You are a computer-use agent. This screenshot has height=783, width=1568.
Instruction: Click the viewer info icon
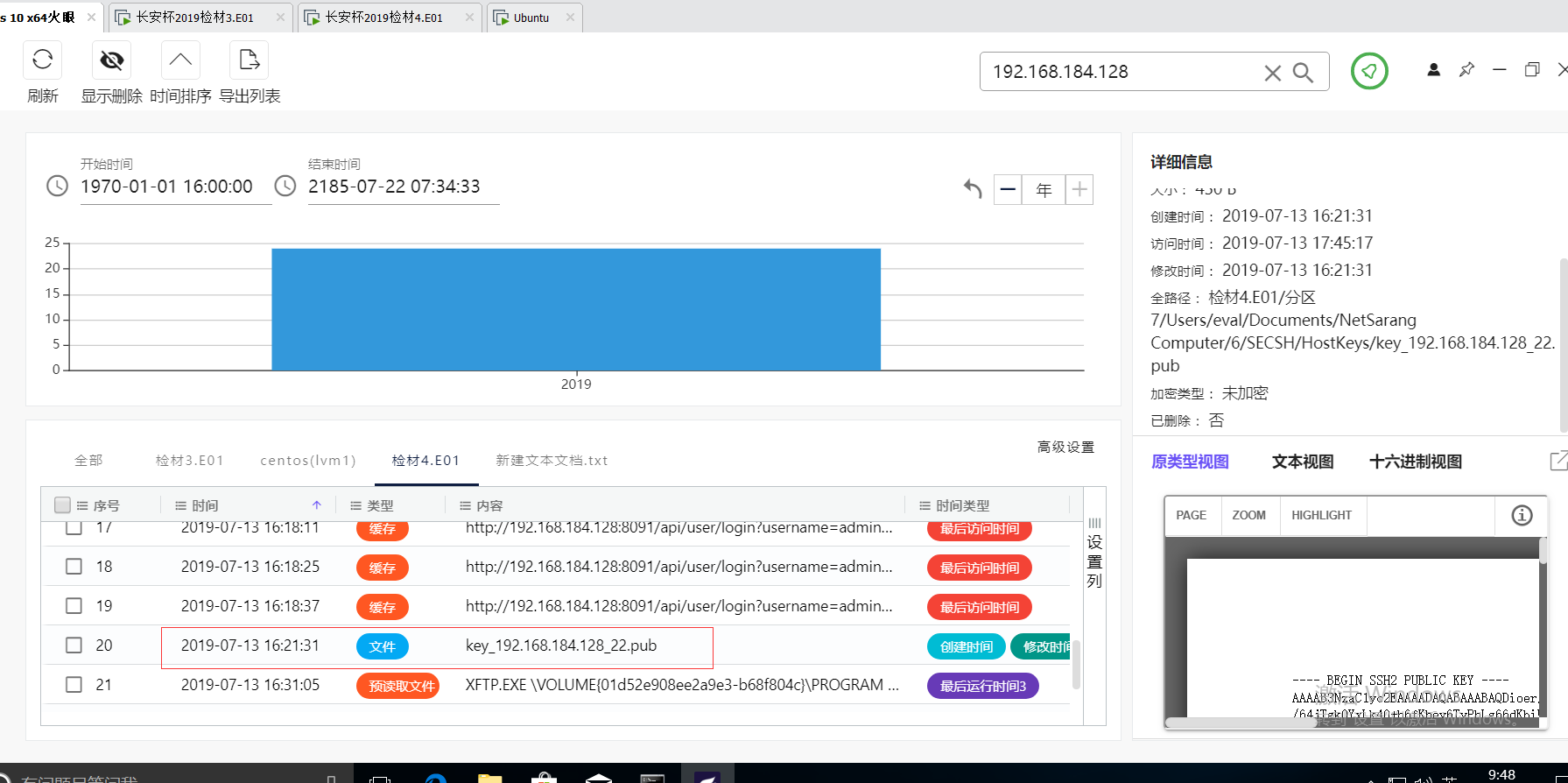pyautogui.click(x=1522, y=515)
